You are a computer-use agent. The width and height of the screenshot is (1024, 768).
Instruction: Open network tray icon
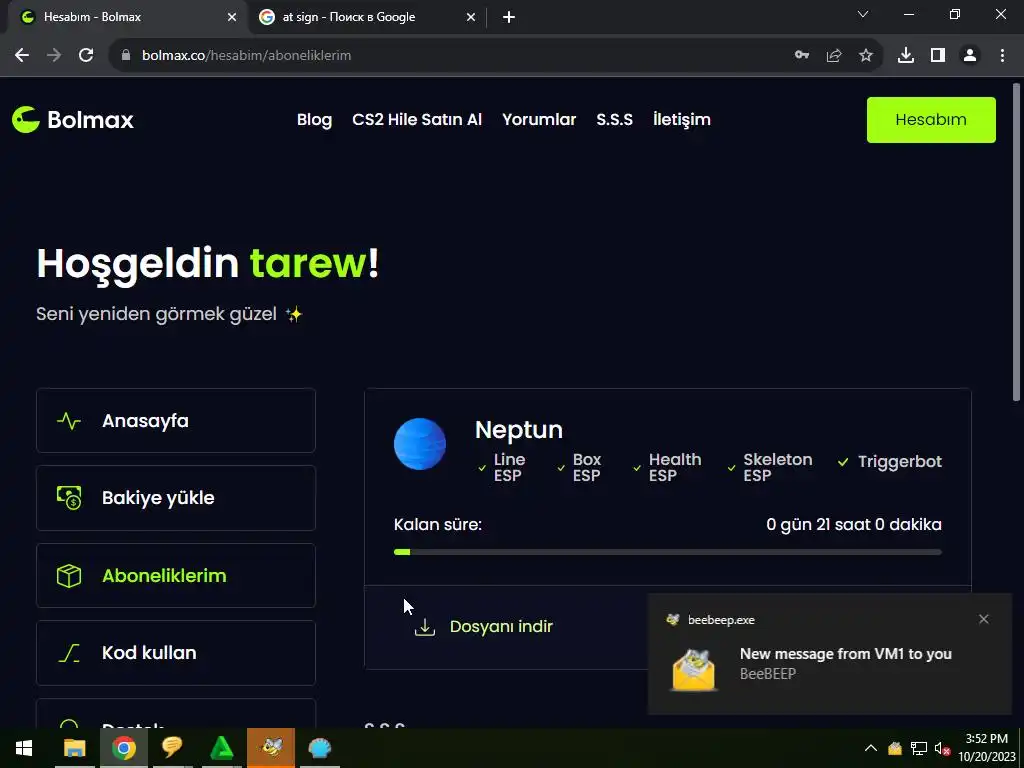click(919, 748)
